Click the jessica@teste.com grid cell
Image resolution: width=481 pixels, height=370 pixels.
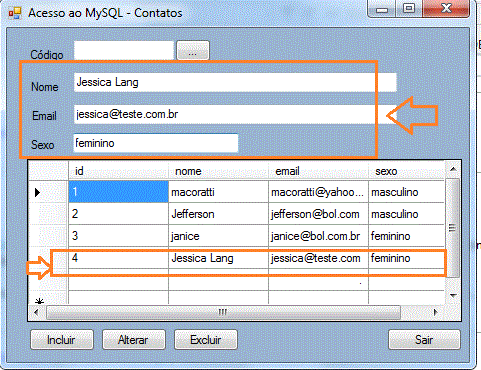coord(318,258)
